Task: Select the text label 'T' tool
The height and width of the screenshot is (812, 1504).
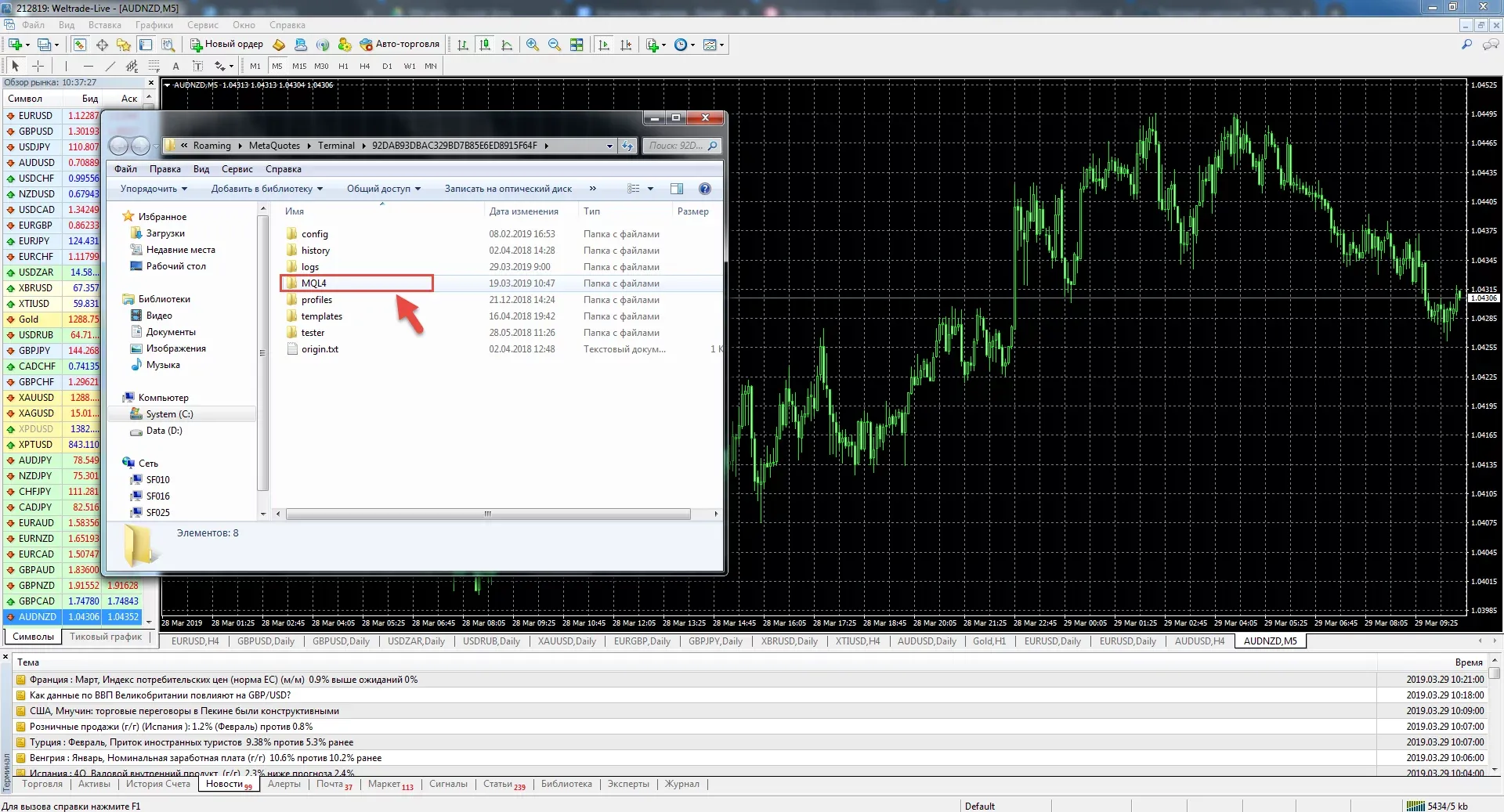Action: [x=198, y=66]
